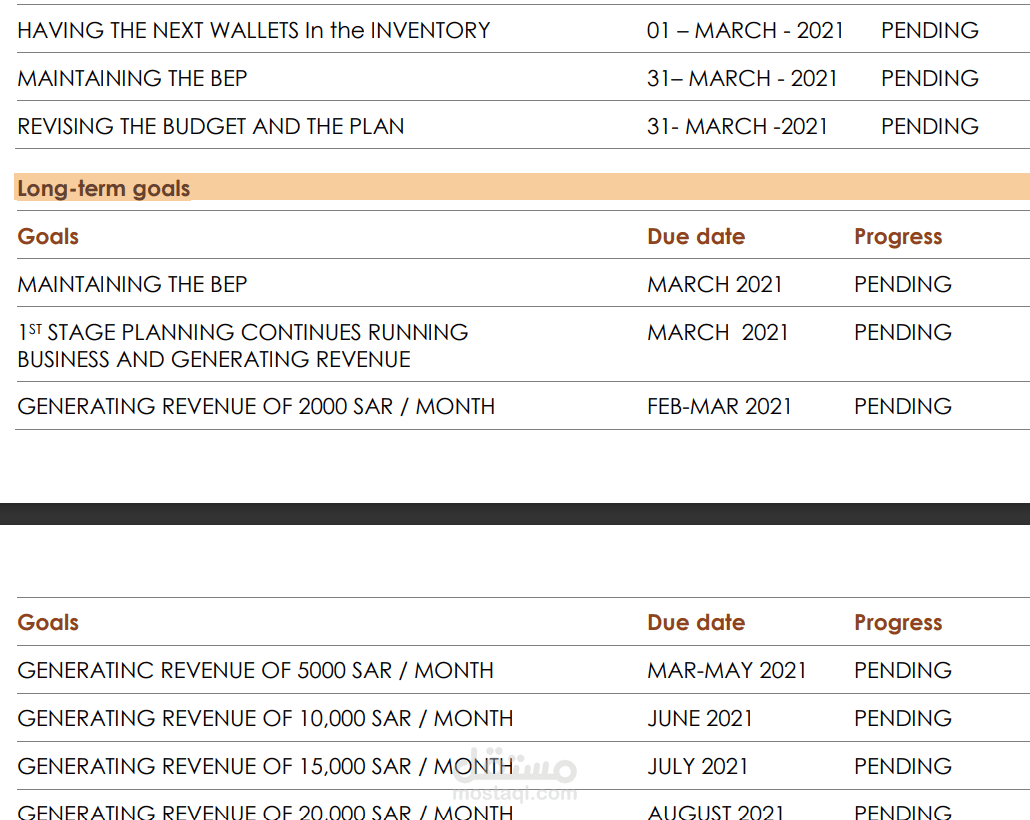Click 'MAINTAINING THE BEP' in short-term table
Viewport: 1030px width, 820px height.
132,78
